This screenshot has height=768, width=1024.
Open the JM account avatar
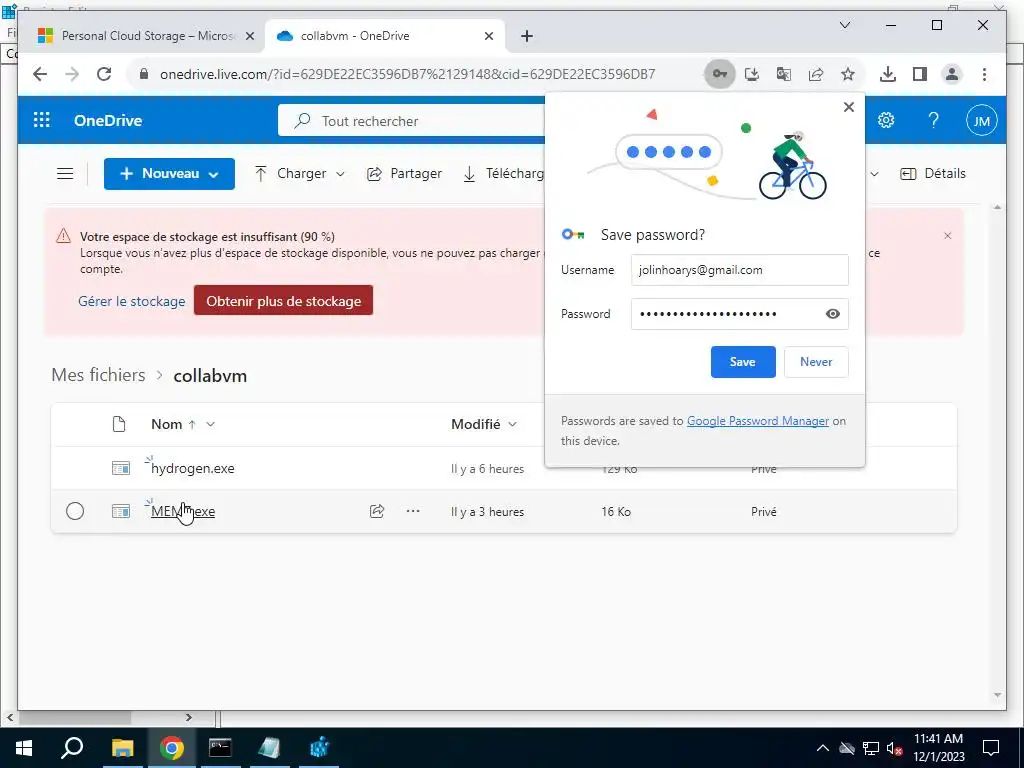(982, 120)
